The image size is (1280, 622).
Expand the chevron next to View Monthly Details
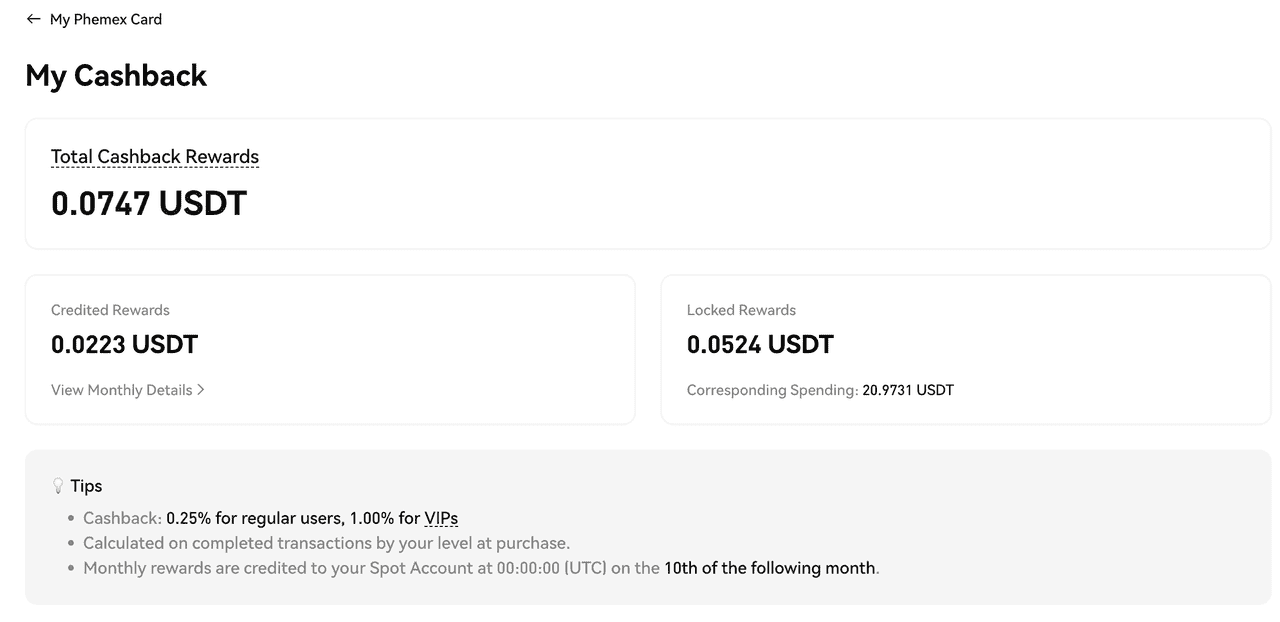(201, 390)
